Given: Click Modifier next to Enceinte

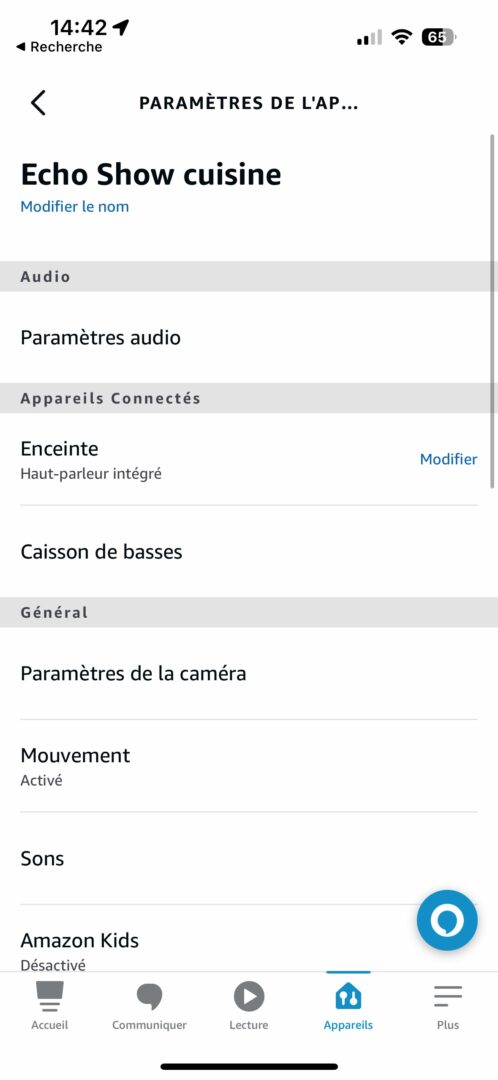Looking at the screenshot, I should [x=448, y=459].
